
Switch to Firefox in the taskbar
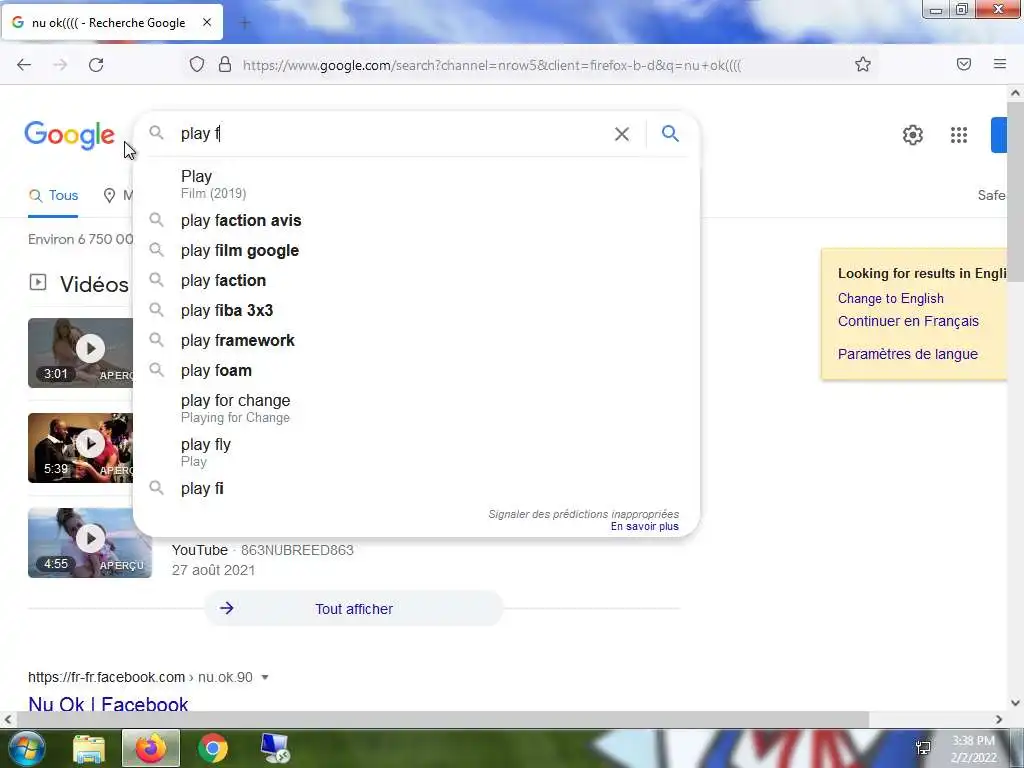pos(151,748)
